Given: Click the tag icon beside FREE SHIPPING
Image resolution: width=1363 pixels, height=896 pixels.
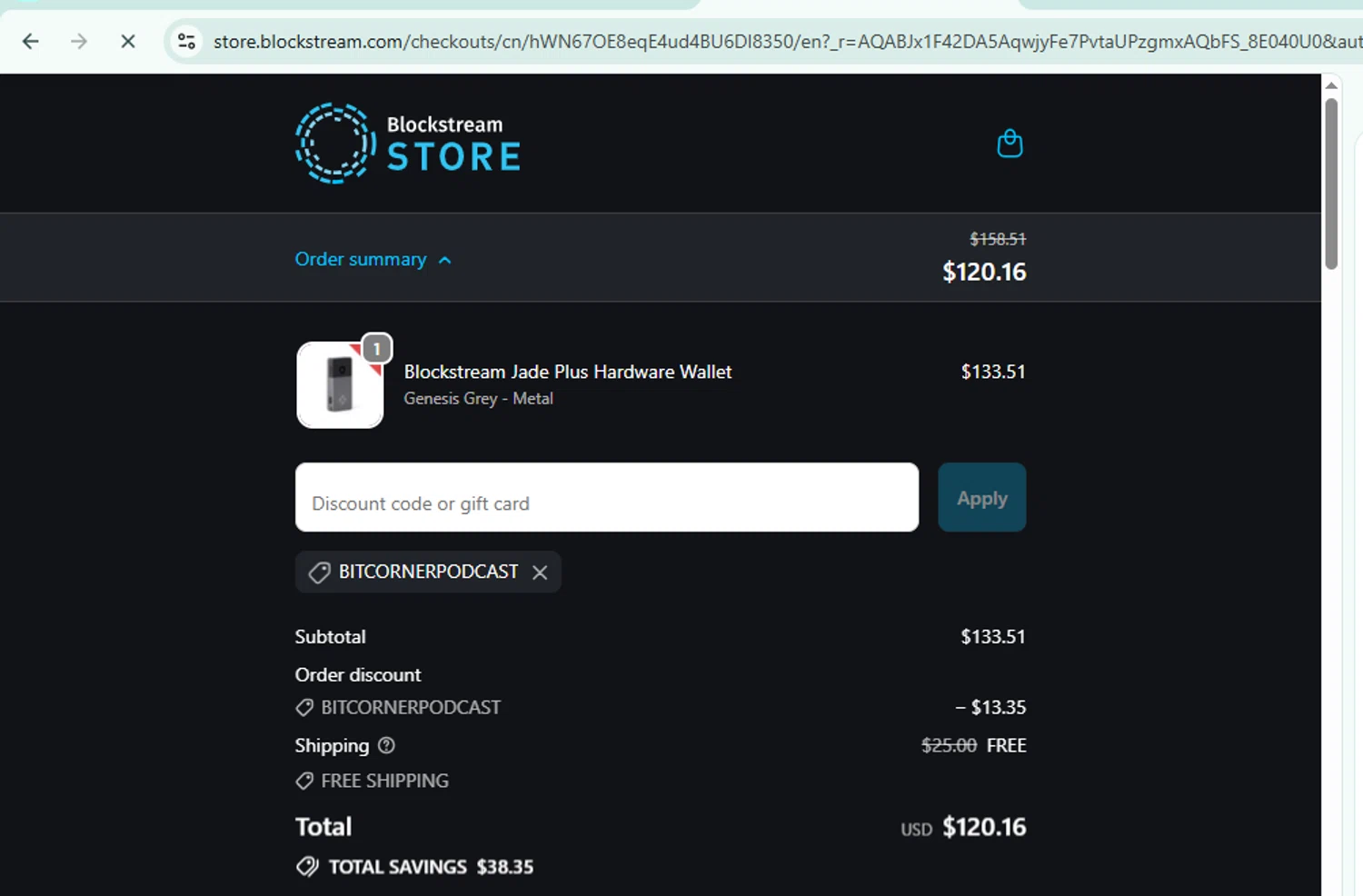Looking at the screenshot, I should (304, 781).
